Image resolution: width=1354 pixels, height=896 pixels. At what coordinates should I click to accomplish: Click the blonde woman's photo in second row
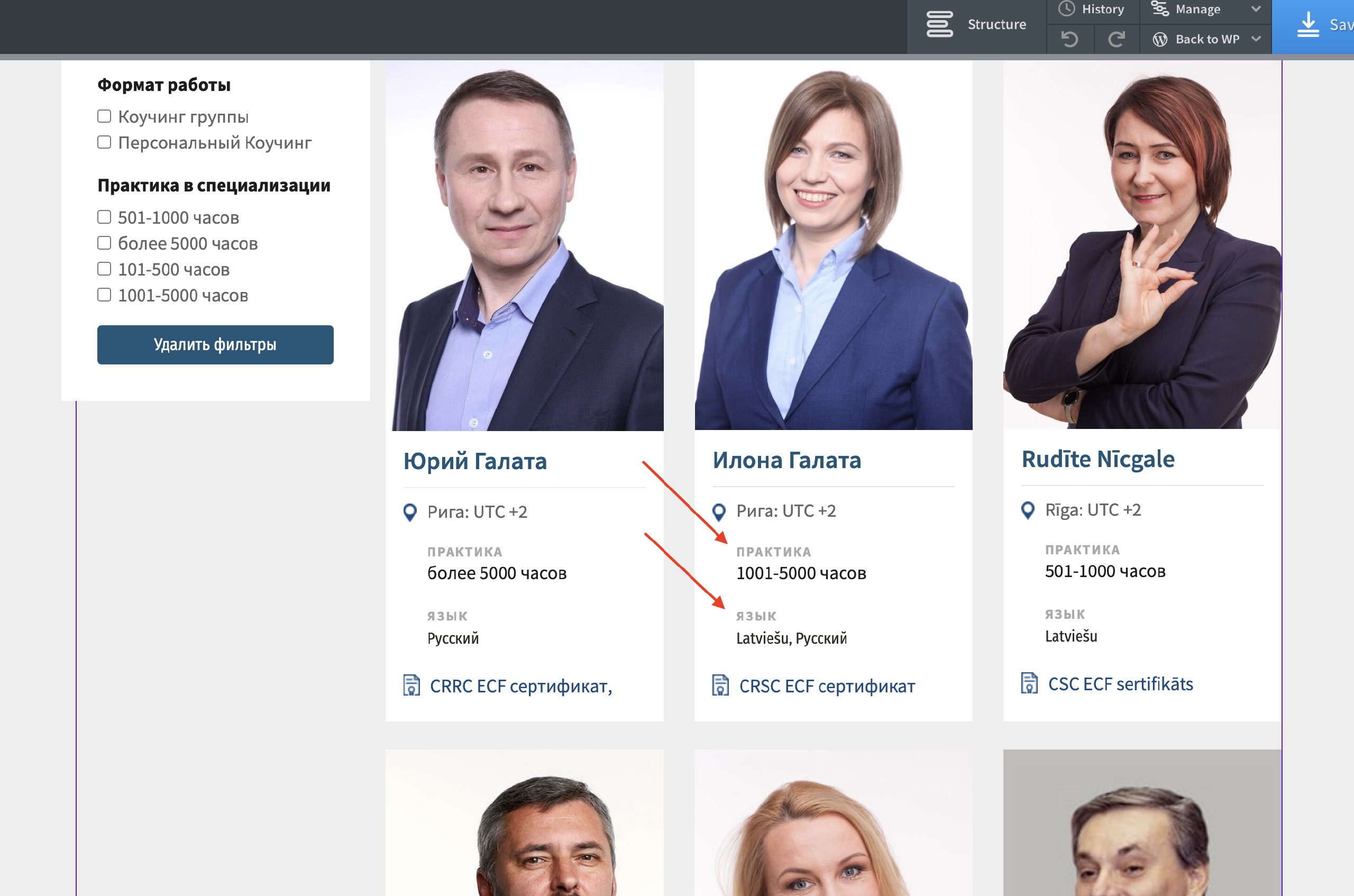[834, 823]
